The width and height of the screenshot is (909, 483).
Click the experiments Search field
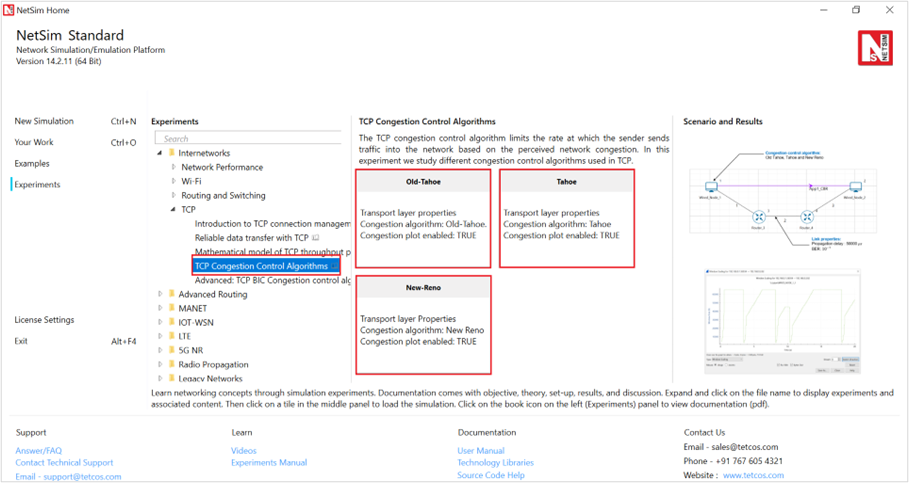coord(250,139)
